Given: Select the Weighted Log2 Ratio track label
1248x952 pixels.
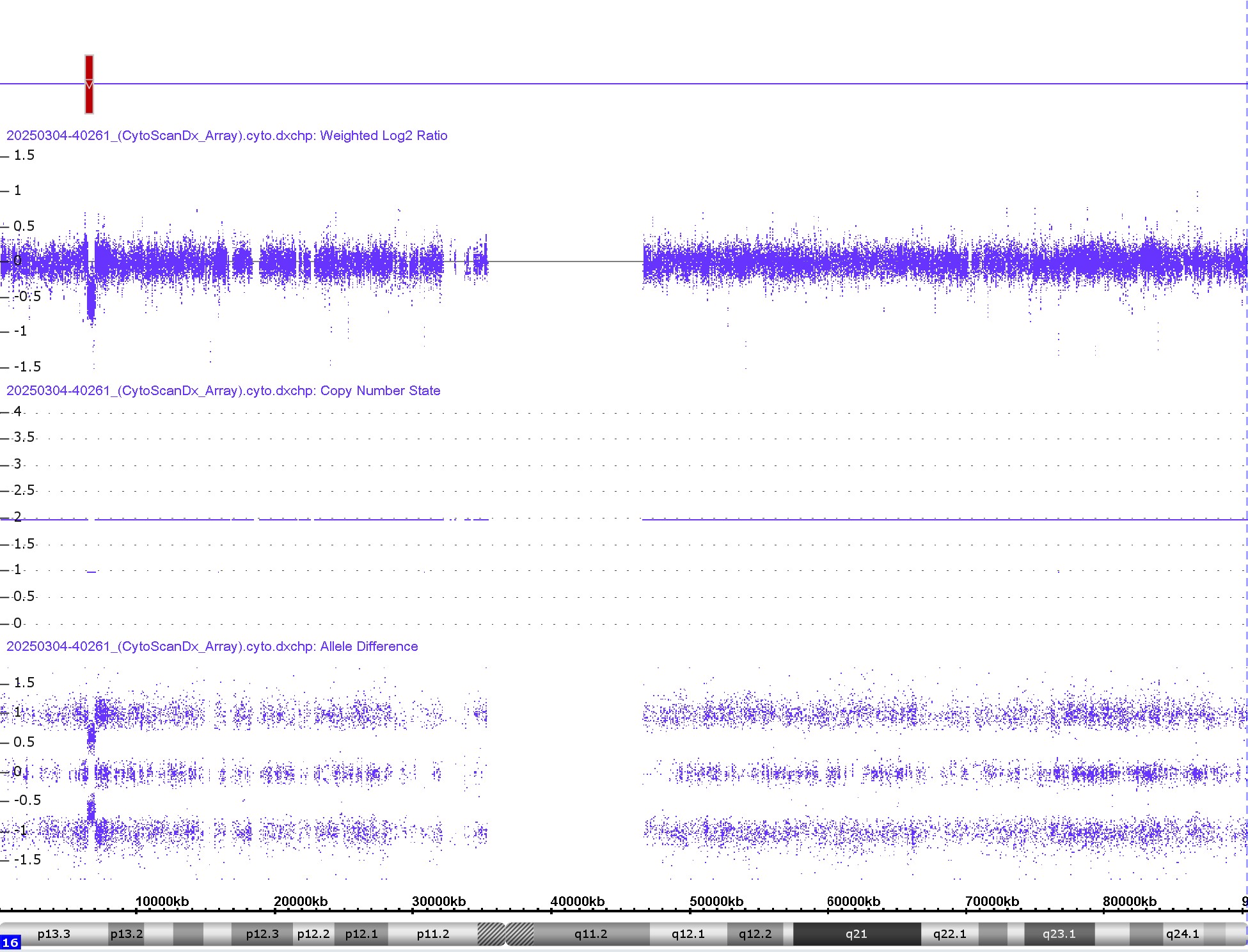Looking at the screenshot, I should tap(226, 136).
